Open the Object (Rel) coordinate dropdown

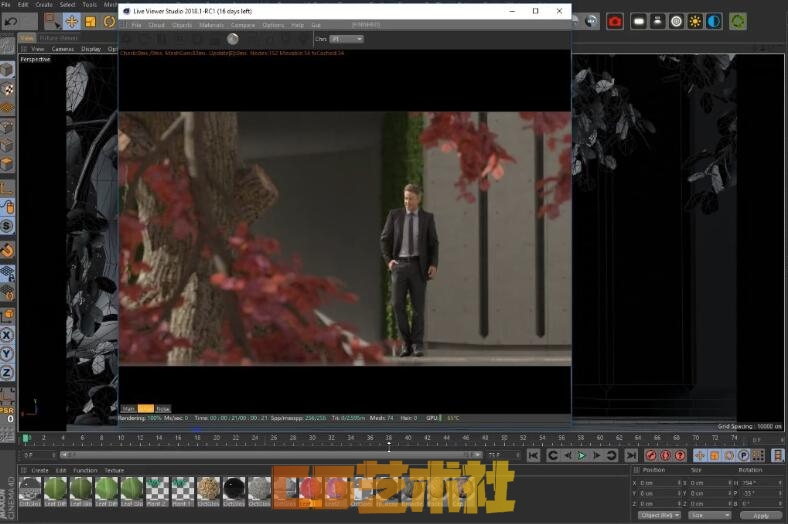pyautogui.click(x=659, y=515)
